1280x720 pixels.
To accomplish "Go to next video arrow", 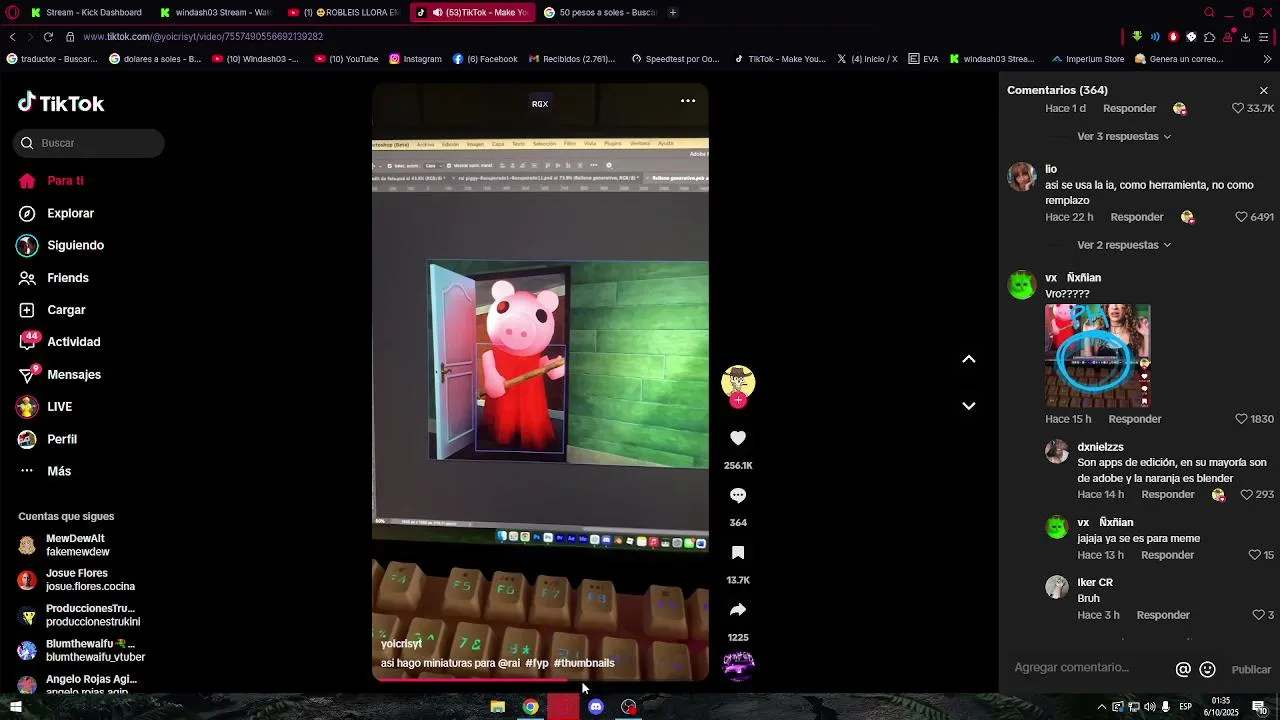I will (x=969, y=406).
